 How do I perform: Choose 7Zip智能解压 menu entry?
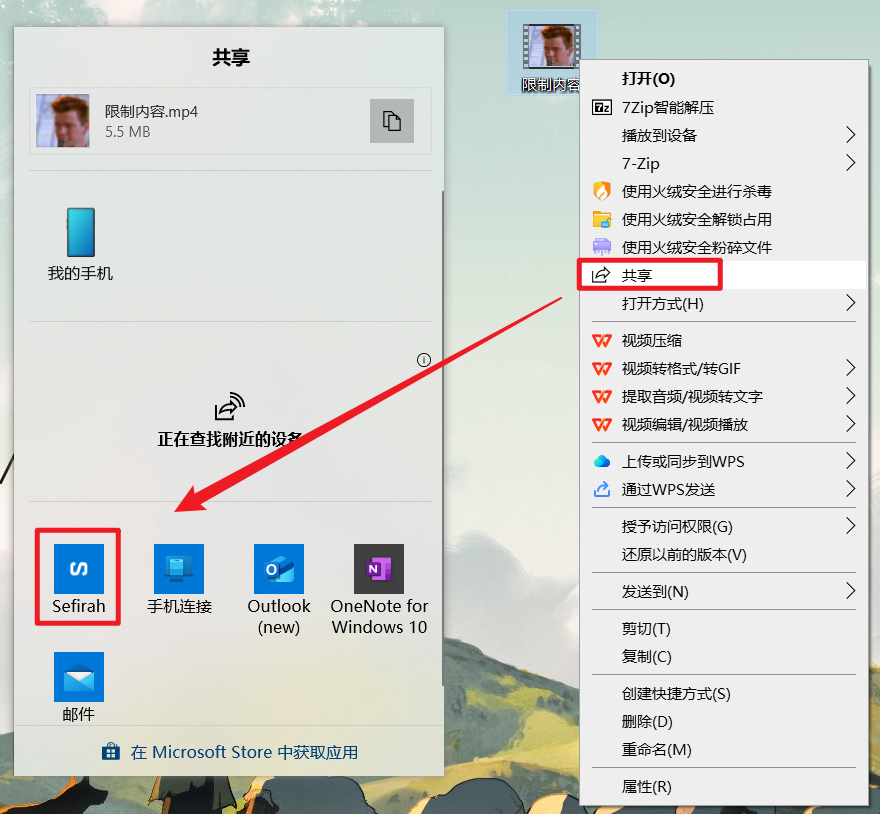click(723, 107)
